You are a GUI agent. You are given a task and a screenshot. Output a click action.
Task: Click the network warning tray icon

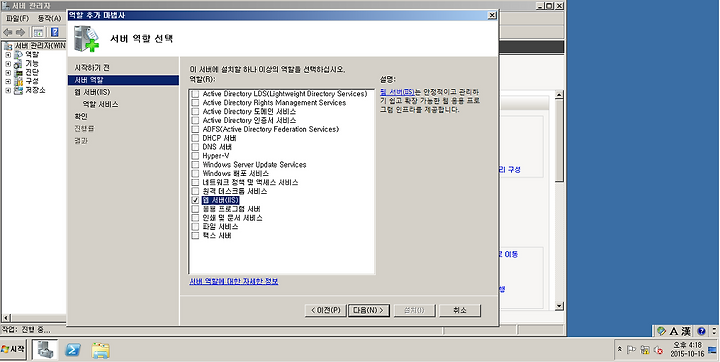tap(644, 350)
